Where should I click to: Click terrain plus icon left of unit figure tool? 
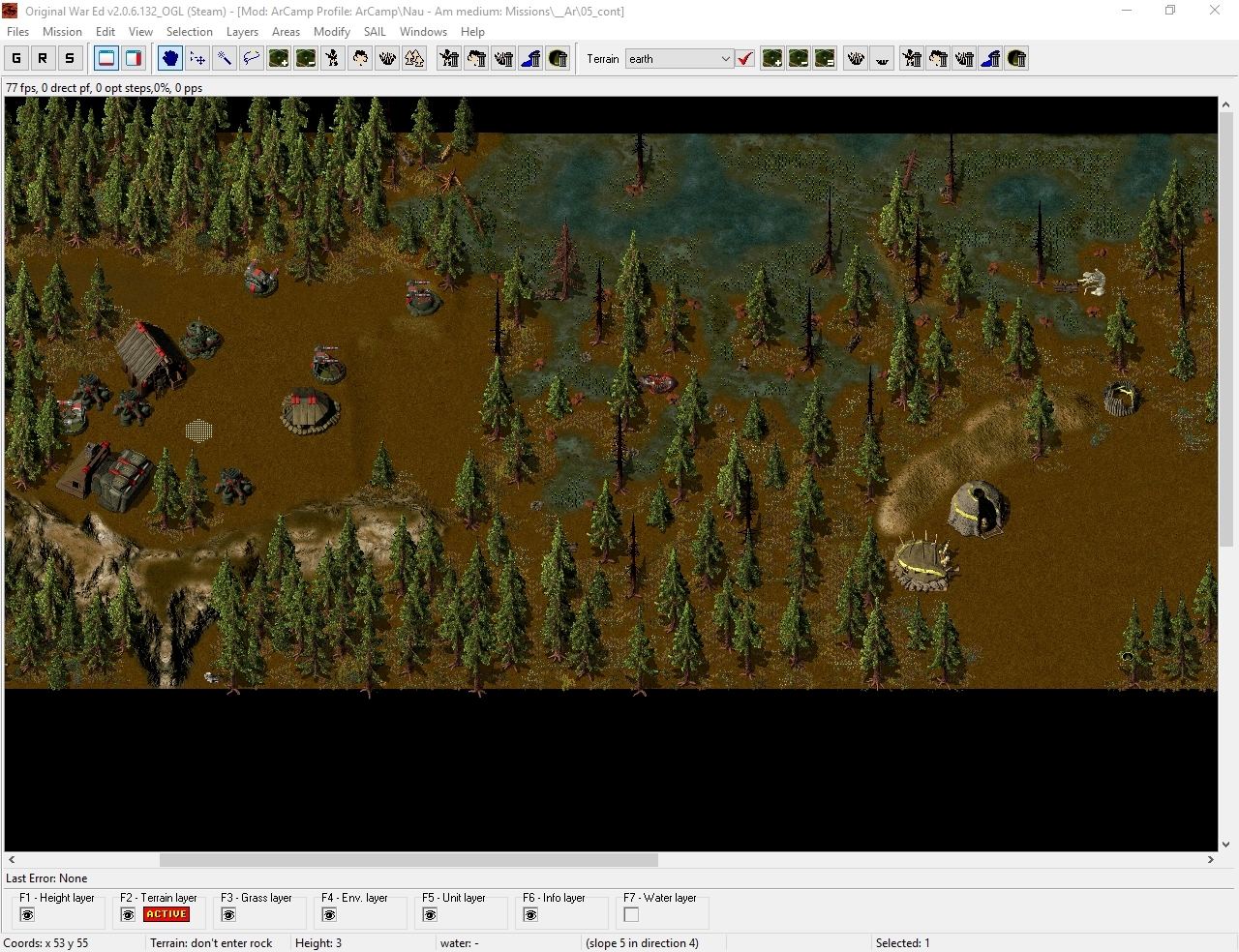pyautogui.click(x=279, y=59)
